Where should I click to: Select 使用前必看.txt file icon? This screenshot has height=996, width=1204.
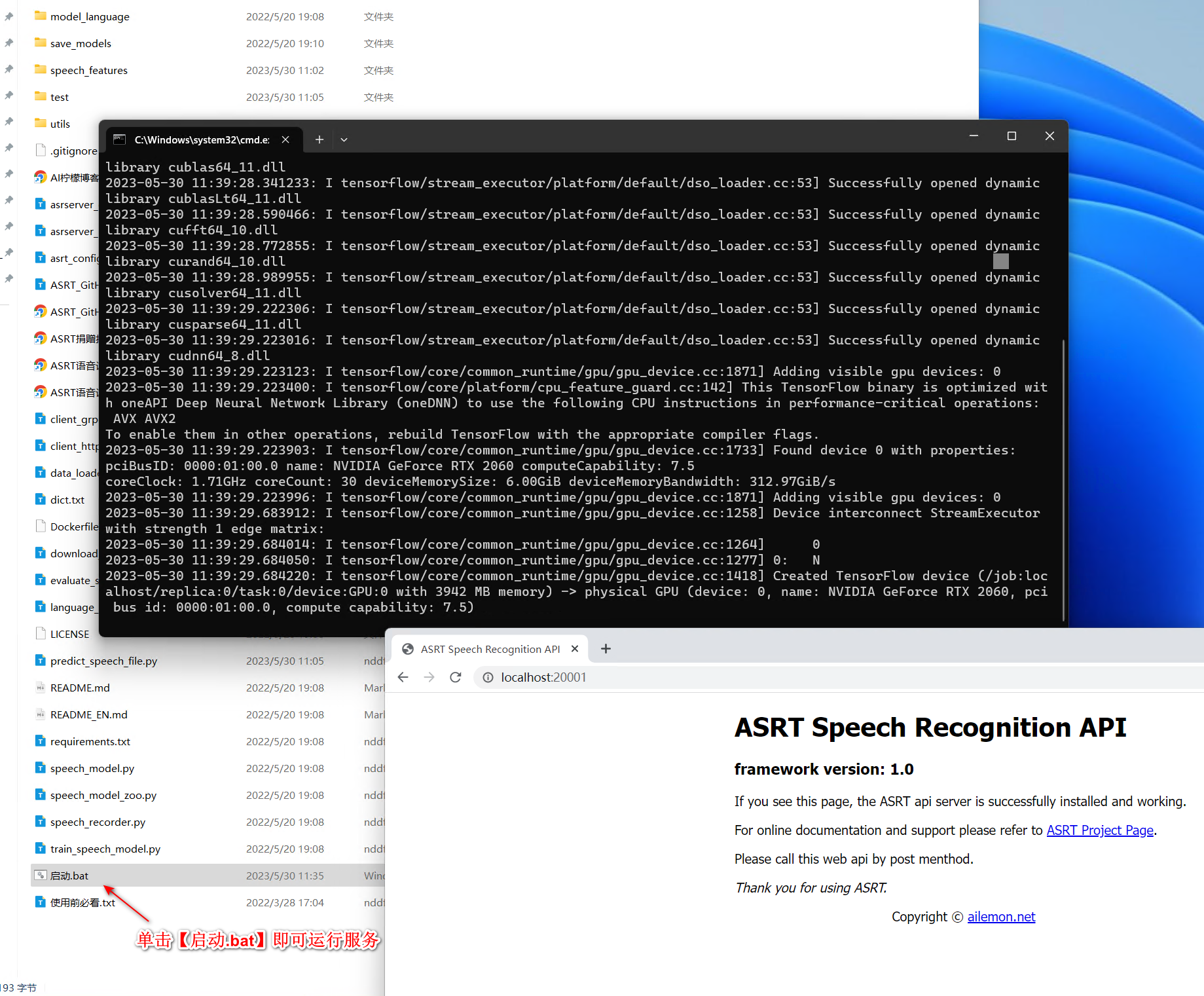click(x=41, y=902)
